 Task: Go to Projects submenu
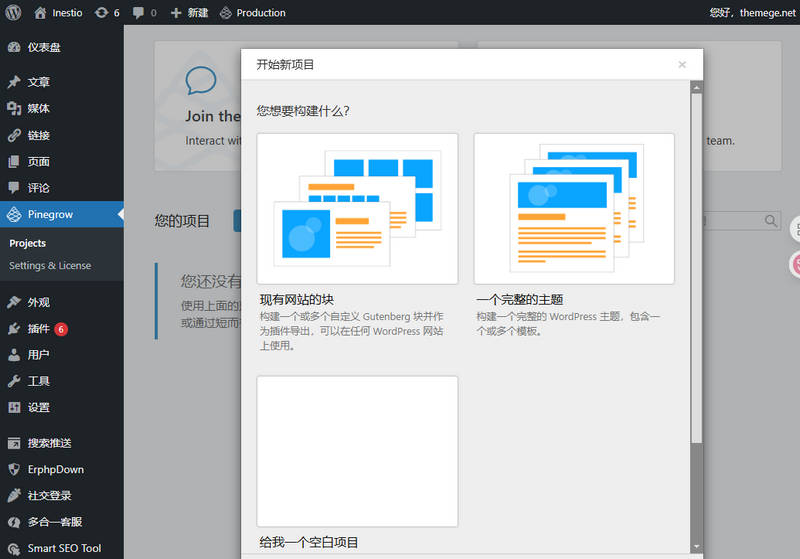click(28, 243)
